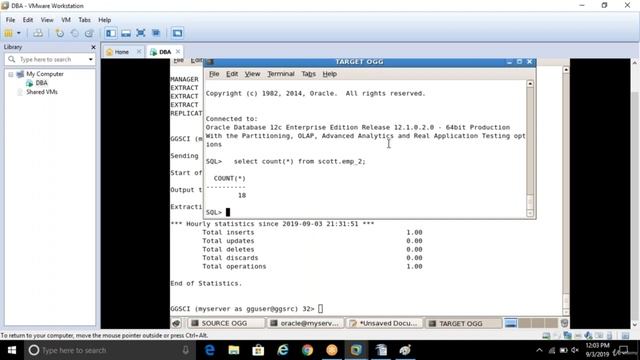
Task: Click the TARGET OGG terminal scrollbar down arrow
Action: click(x=530, y=213)
